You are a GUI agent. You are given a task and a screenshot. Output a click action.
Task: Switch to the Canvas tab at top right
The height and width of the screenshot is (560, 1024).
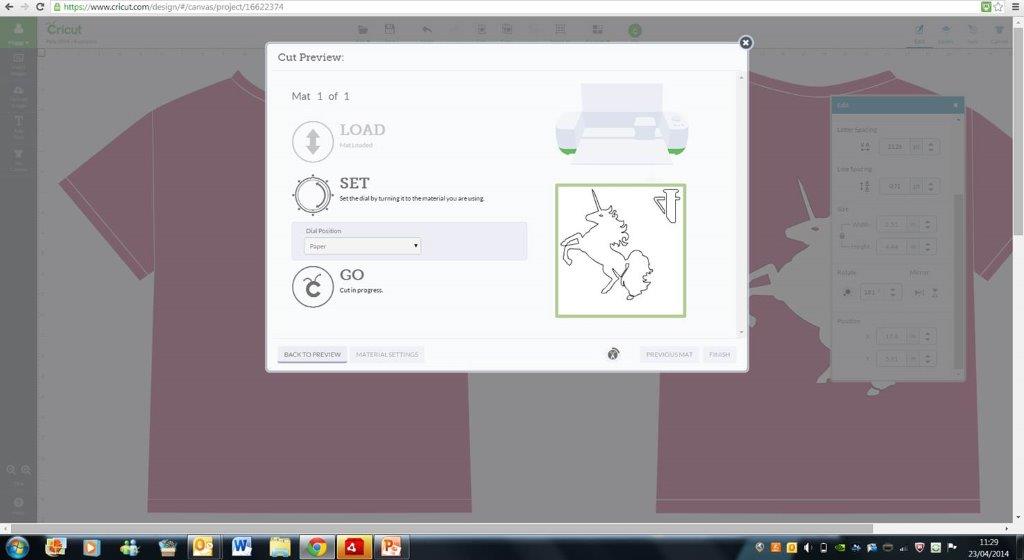pyautogui.click(x=999, y=33)
